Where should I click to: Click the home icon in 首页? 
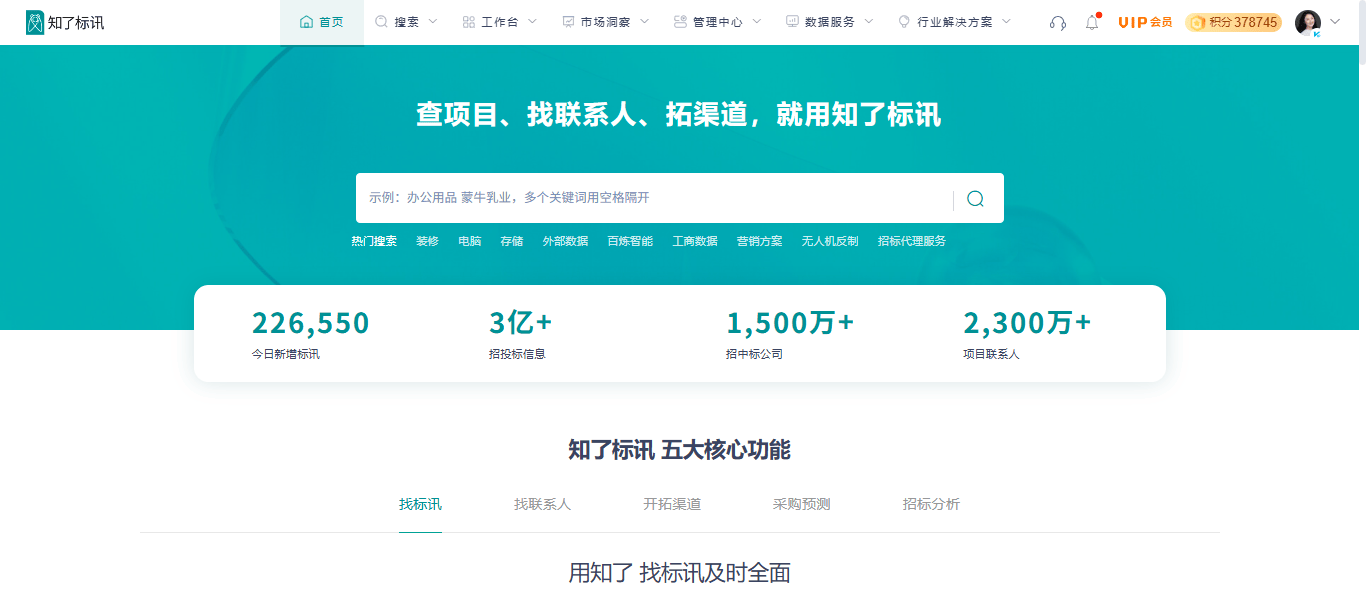click(306, 22)
